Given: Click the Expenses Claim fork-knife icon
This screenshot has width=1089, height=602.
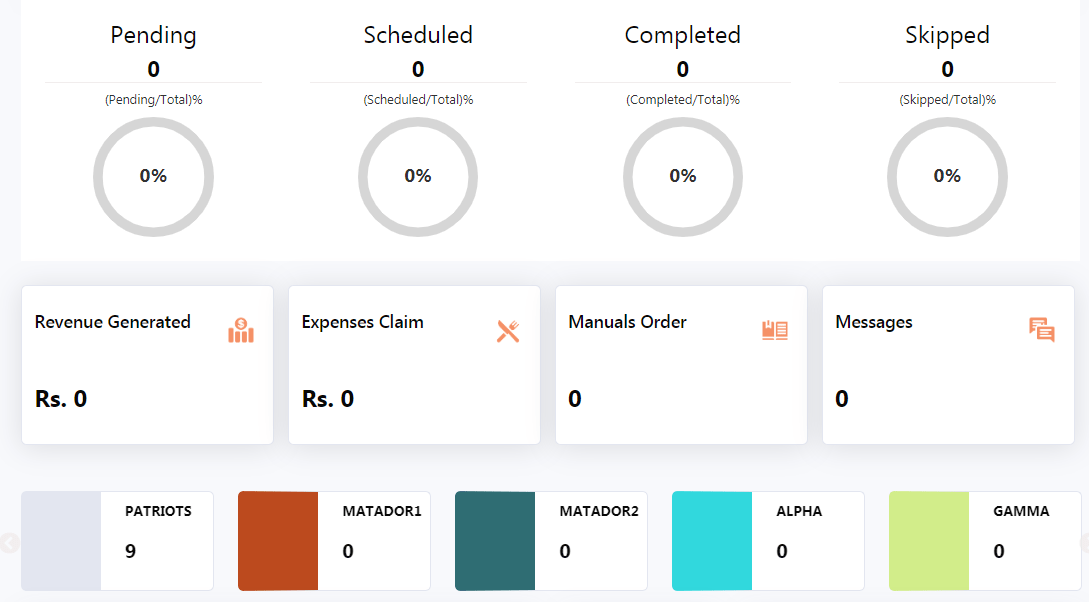Looking at the screenshot, I should (508, 331).
